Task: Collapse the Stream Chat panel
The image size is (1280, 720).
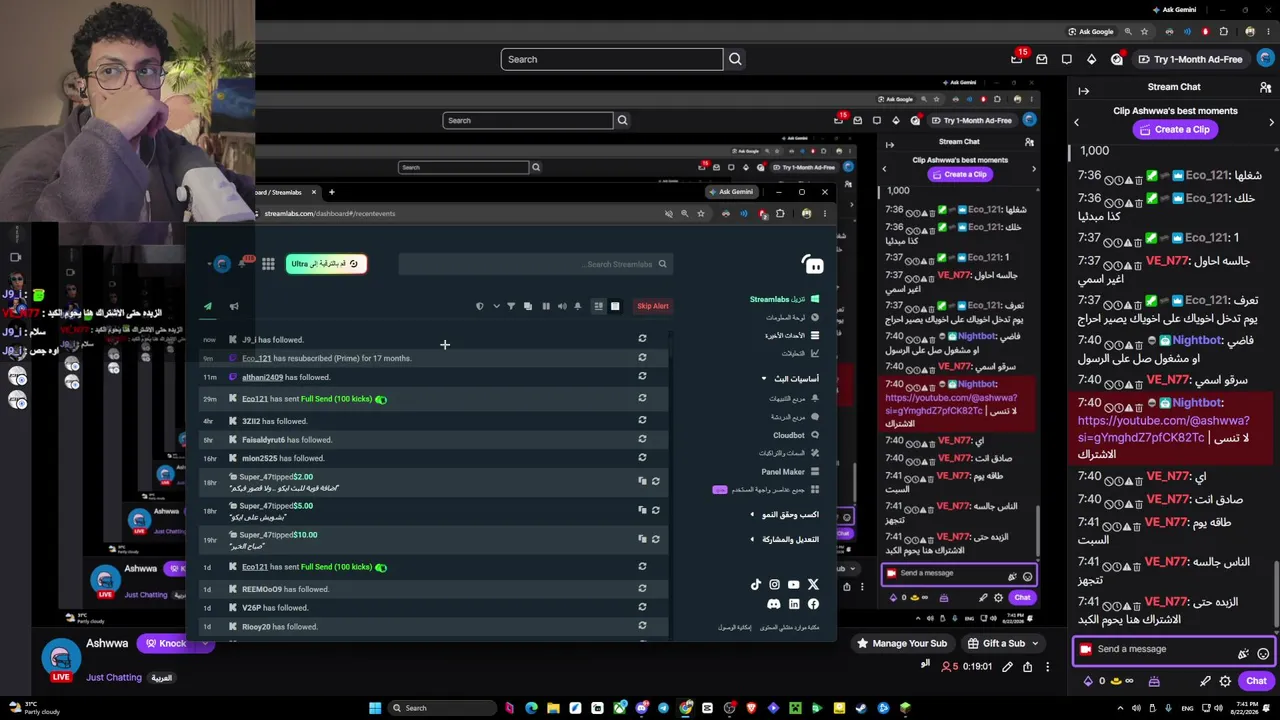Action: 1084,90
